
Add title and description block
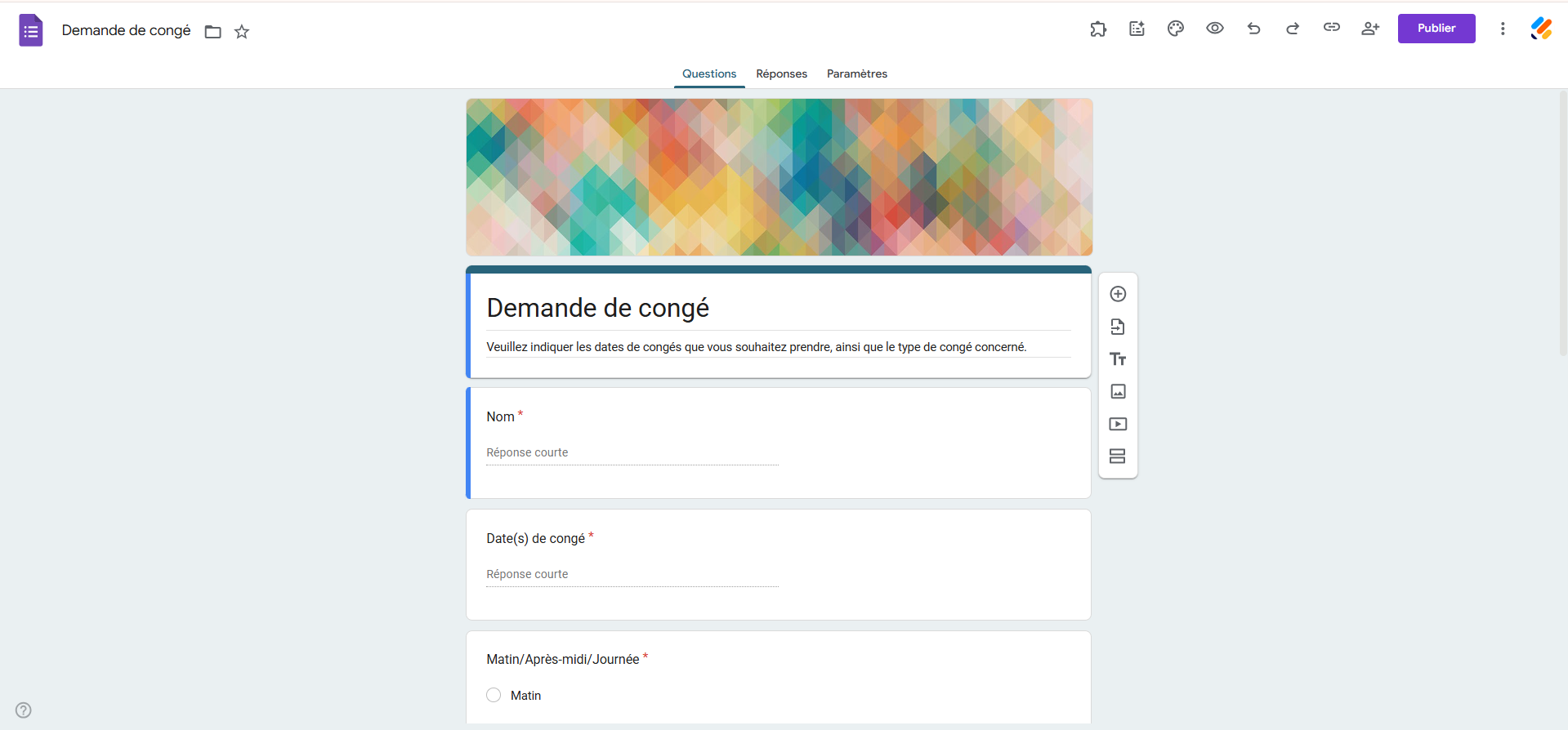pos(1118,359)
